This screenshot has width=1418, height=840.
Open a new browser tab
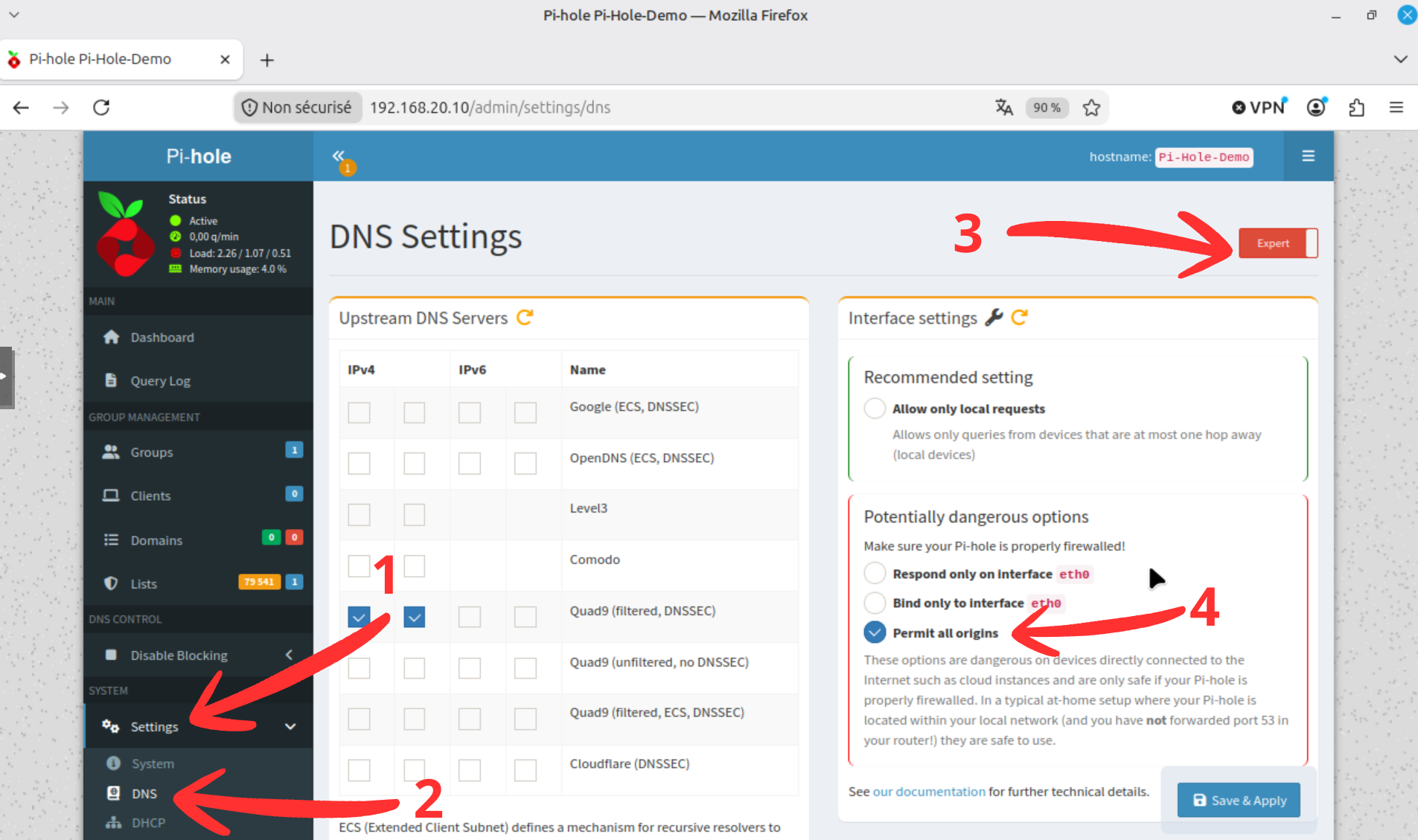pos(267,60)
